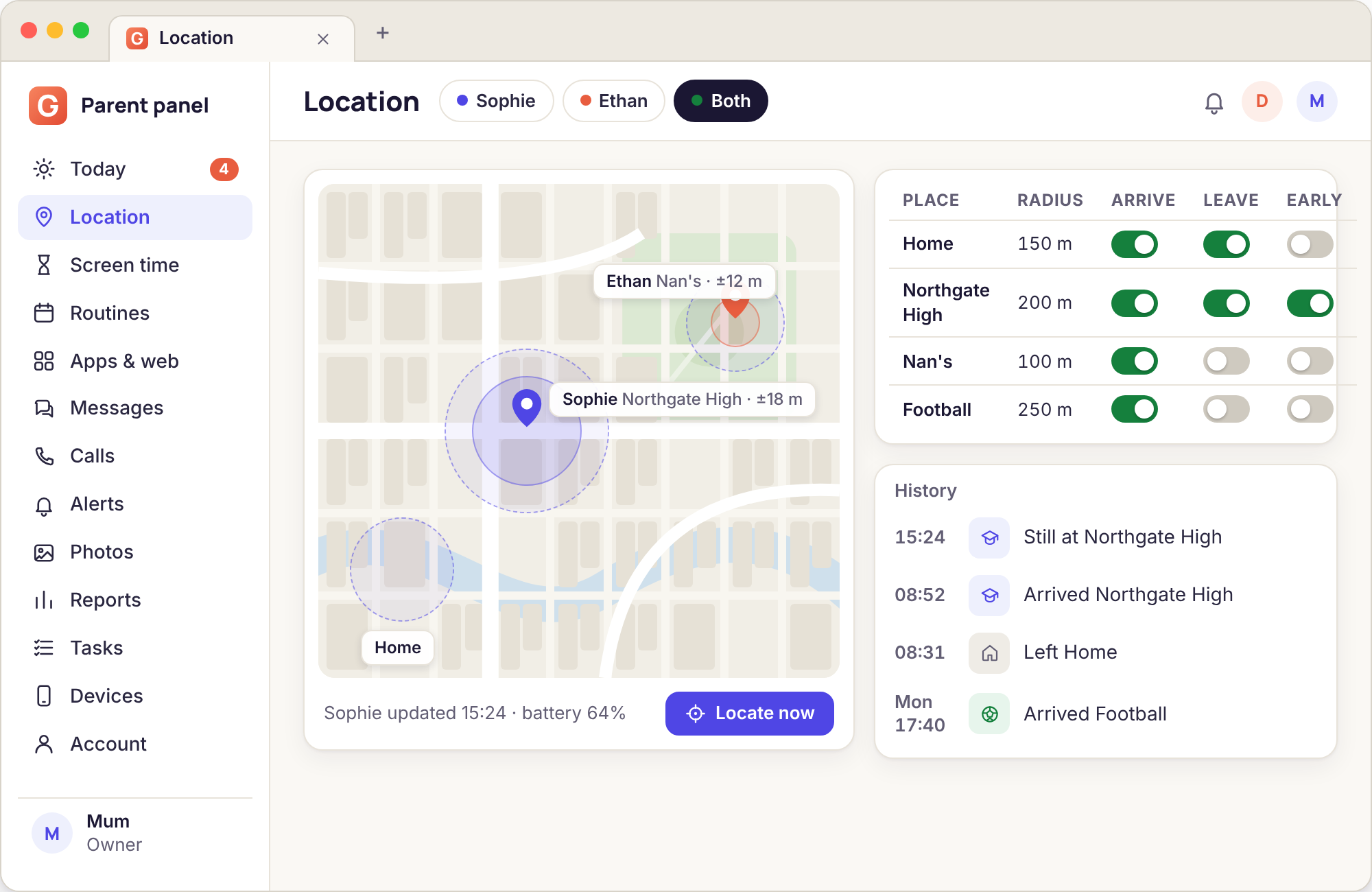The height and width of the screenshot is (892, 1372).
Task: Click Sophie's purple map pin
Action: click(x=527, y=408)
